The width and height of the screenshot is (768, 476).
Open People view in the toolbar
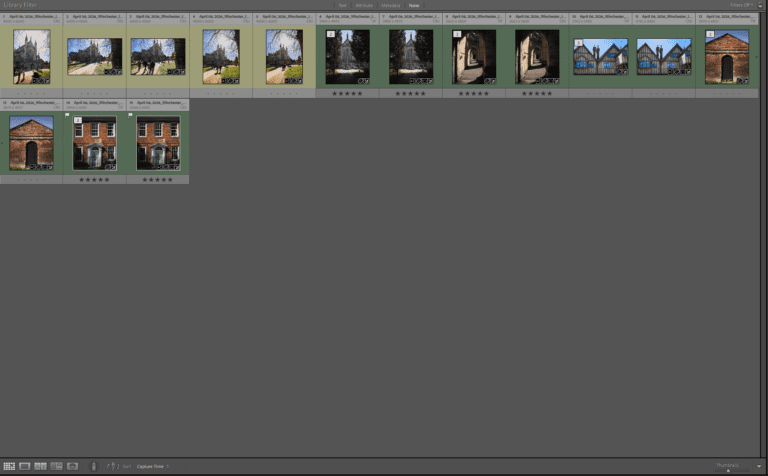(x=72, y=466)
